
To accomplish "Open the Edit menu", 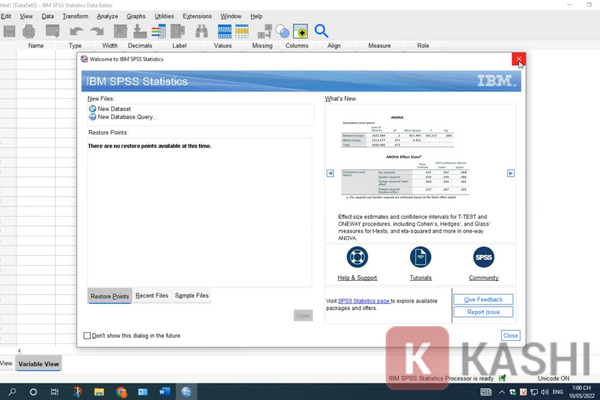I will click(x=6, y=16).
